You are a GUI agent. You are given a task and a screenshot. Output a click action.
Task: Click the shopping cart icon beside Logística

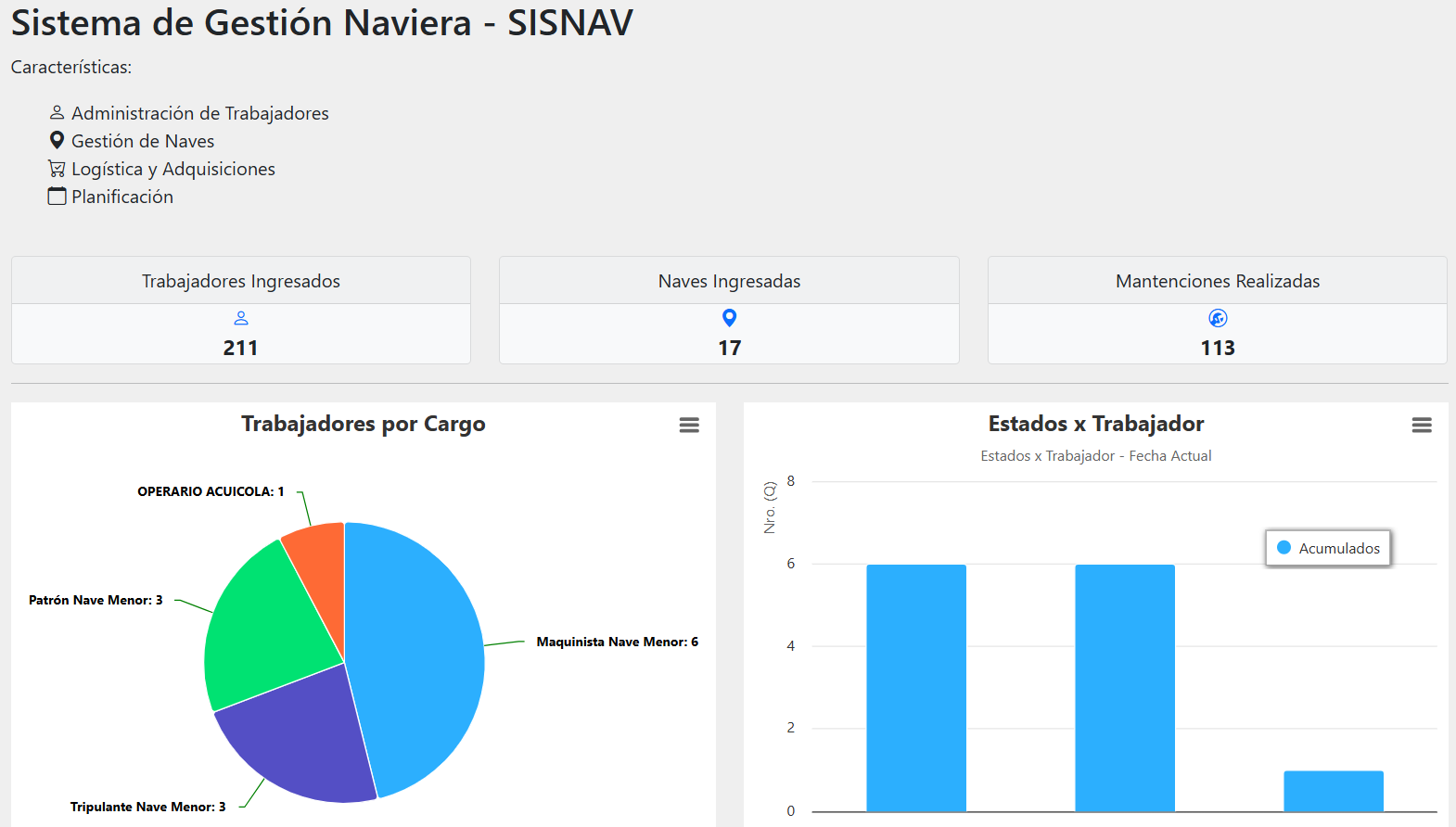[x=57, y=169]
